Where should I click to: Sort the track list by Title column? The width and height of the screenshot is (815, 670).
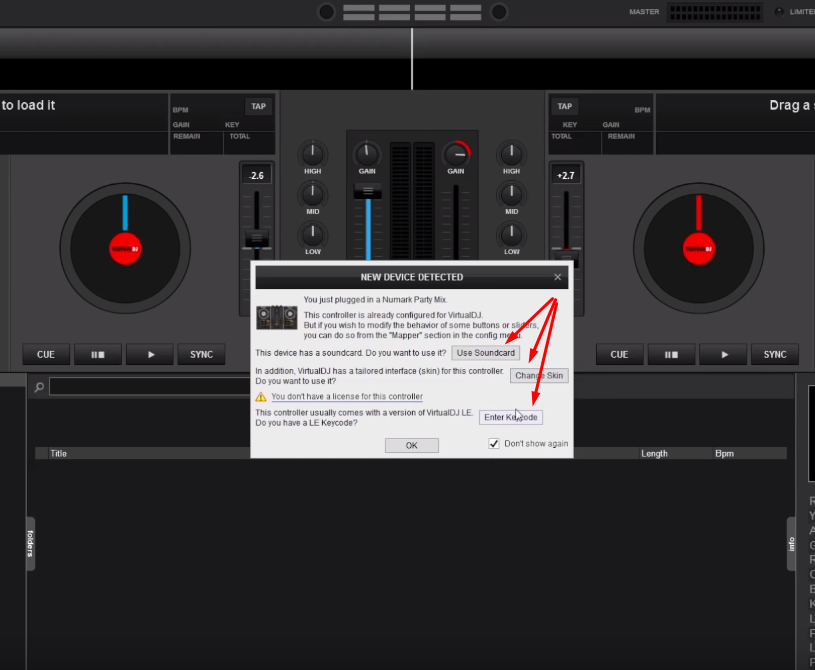[x=58, y=454]
